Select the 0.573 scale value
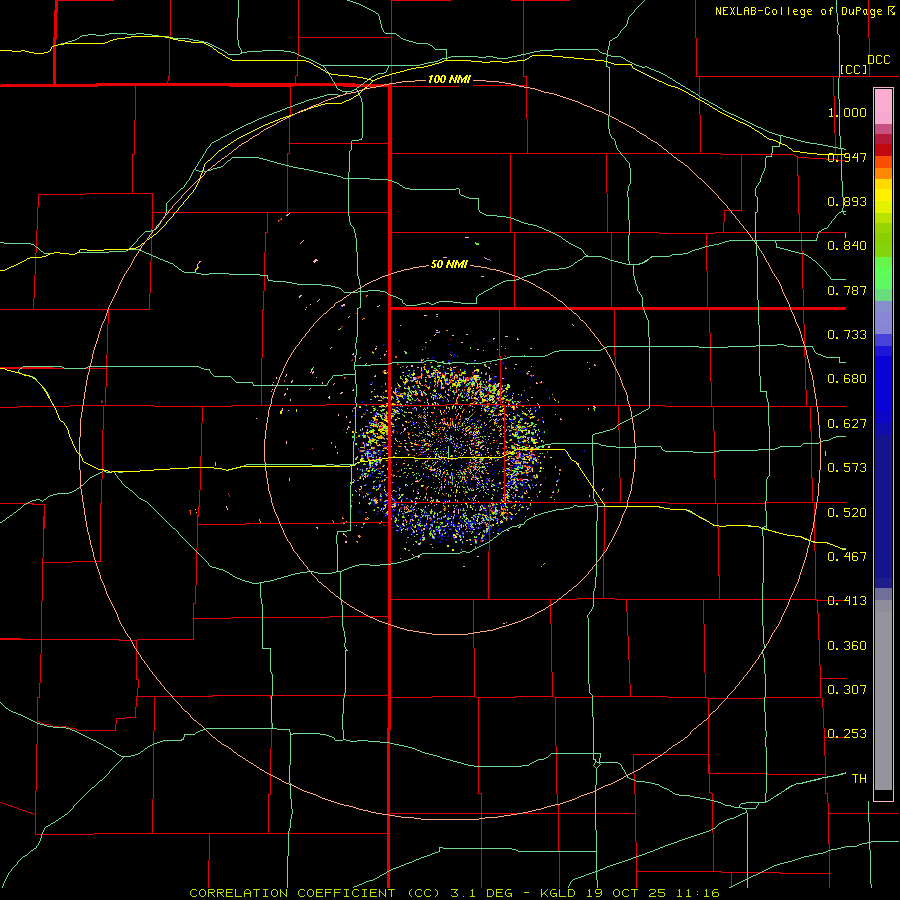This screenshot has width=900, height=900. pyautogui.click(x=847, y=468)
